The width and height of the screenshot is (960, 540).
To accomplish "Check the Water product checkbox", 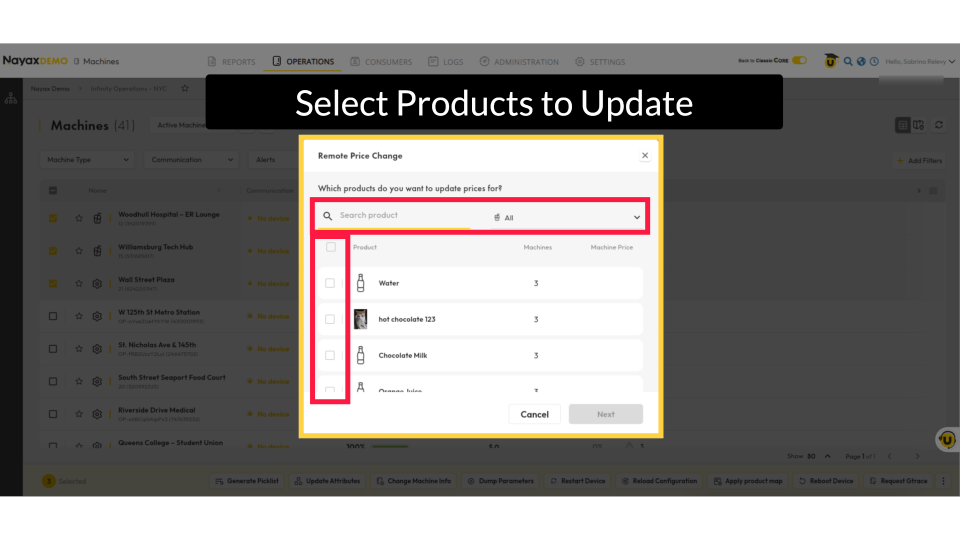I will click(x=330, y=283).
